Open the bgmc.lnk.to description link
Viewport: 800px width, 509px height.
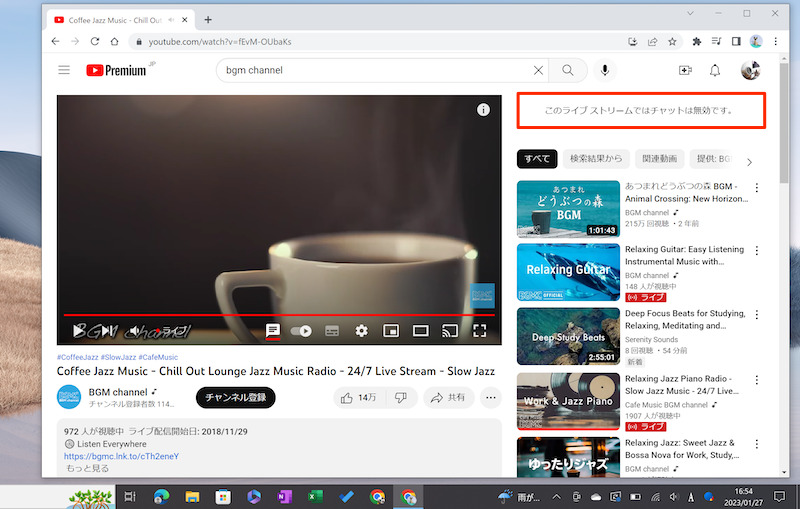[x=121, y=456]
